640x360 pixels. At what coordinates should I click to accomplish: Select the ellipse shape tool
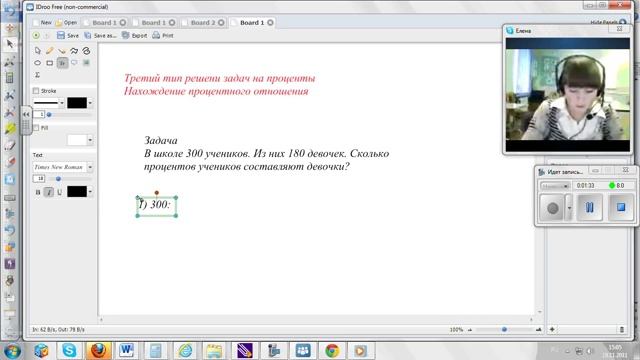click(38, 63)
